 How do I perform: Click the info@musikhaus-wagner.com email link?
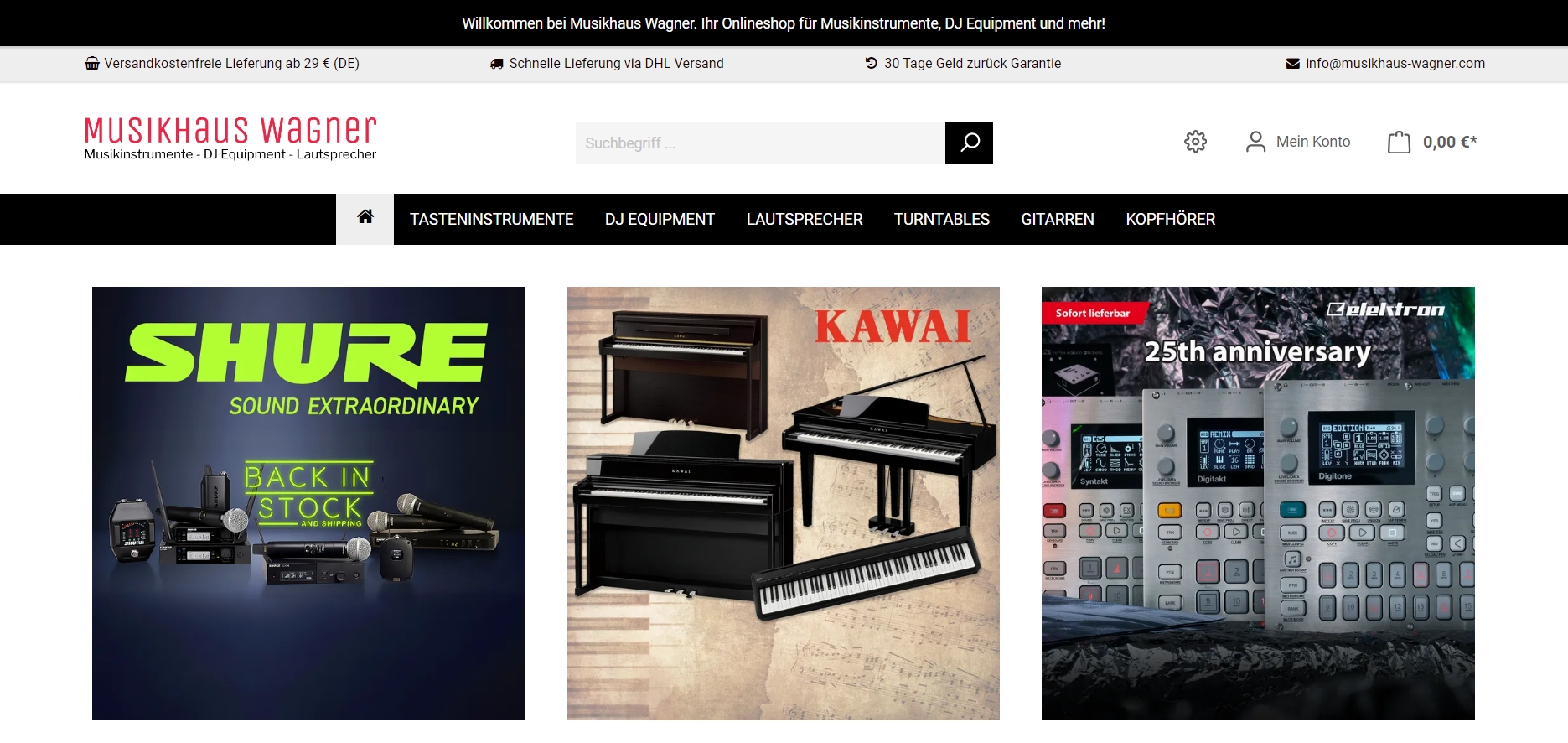(x=1395, y=64)
